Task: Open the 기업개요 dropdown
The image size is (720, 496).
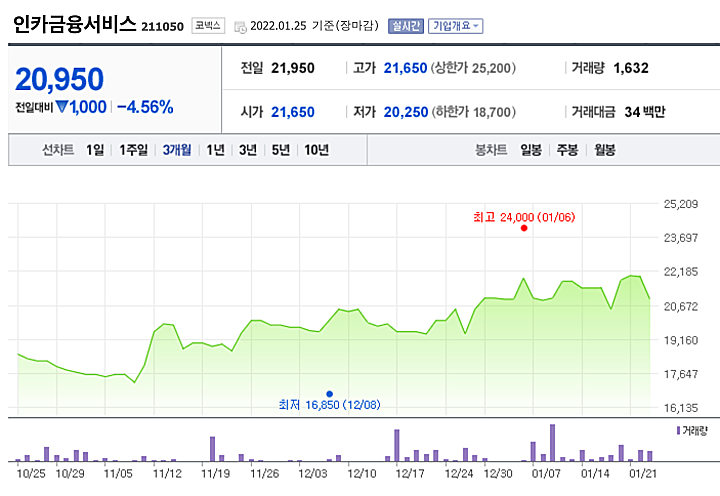Action: 456,26
